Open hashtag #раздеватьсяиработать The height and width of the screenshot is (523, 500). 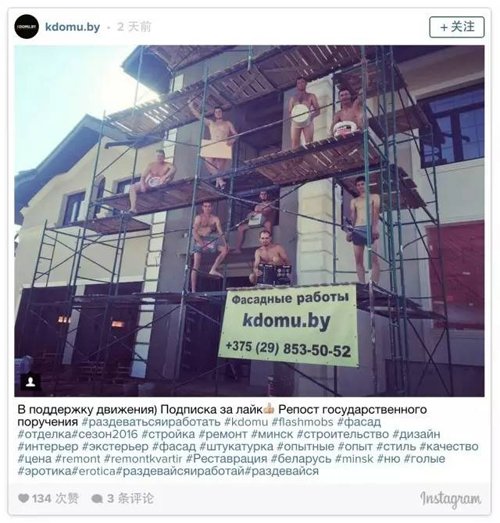[x=151, y=422]
